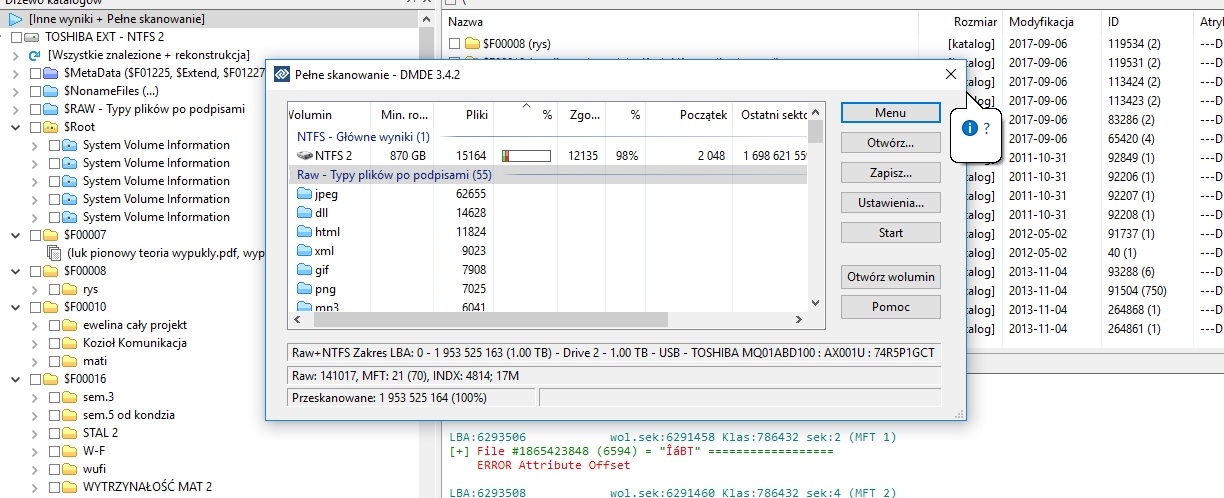Tick the $F00008 (rys) checkbox in the file list
The height and width of the screenshot is (498, 1224).
point(455,44)
